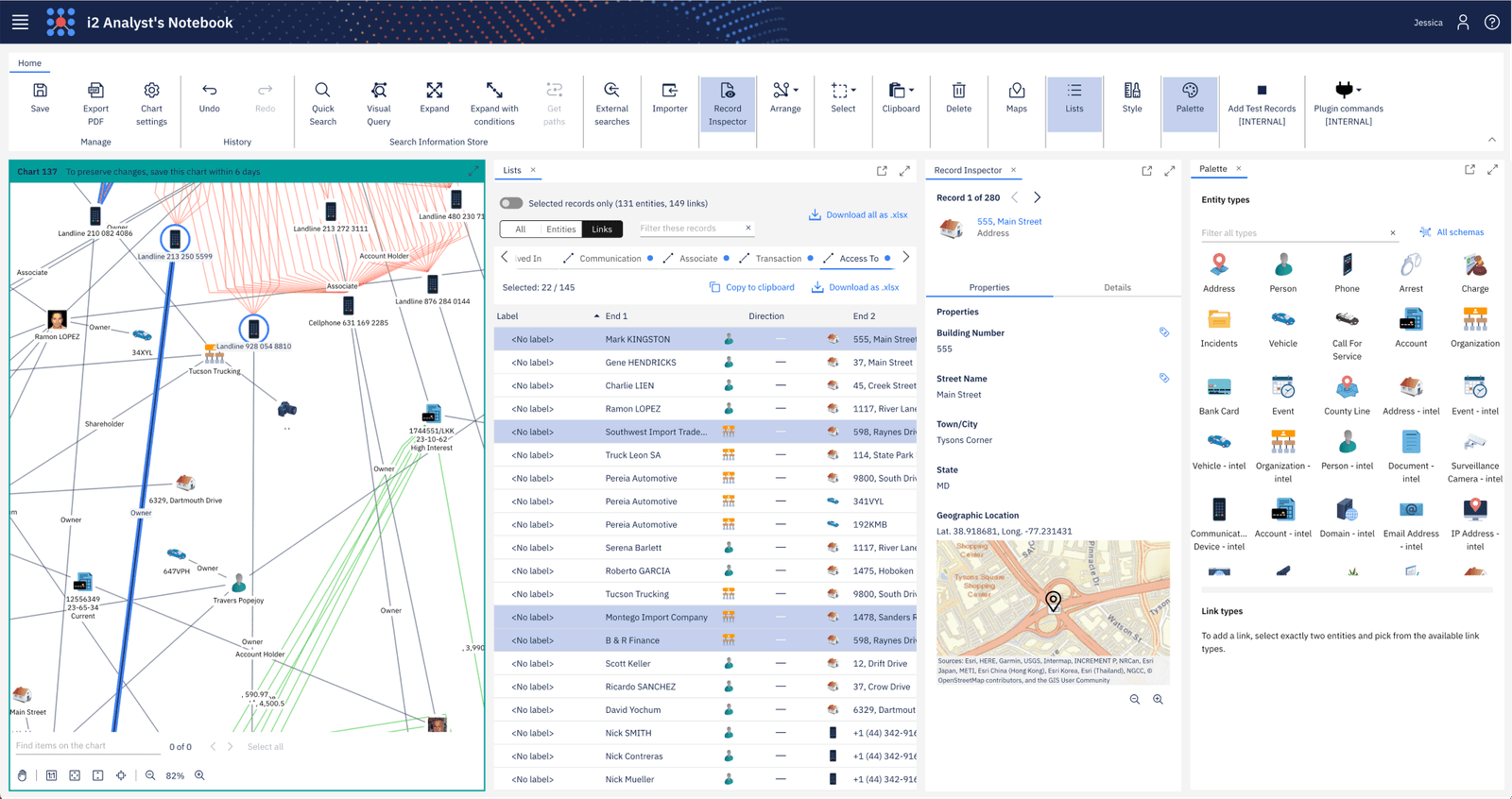Copy selected rows to clipboard

752,287
